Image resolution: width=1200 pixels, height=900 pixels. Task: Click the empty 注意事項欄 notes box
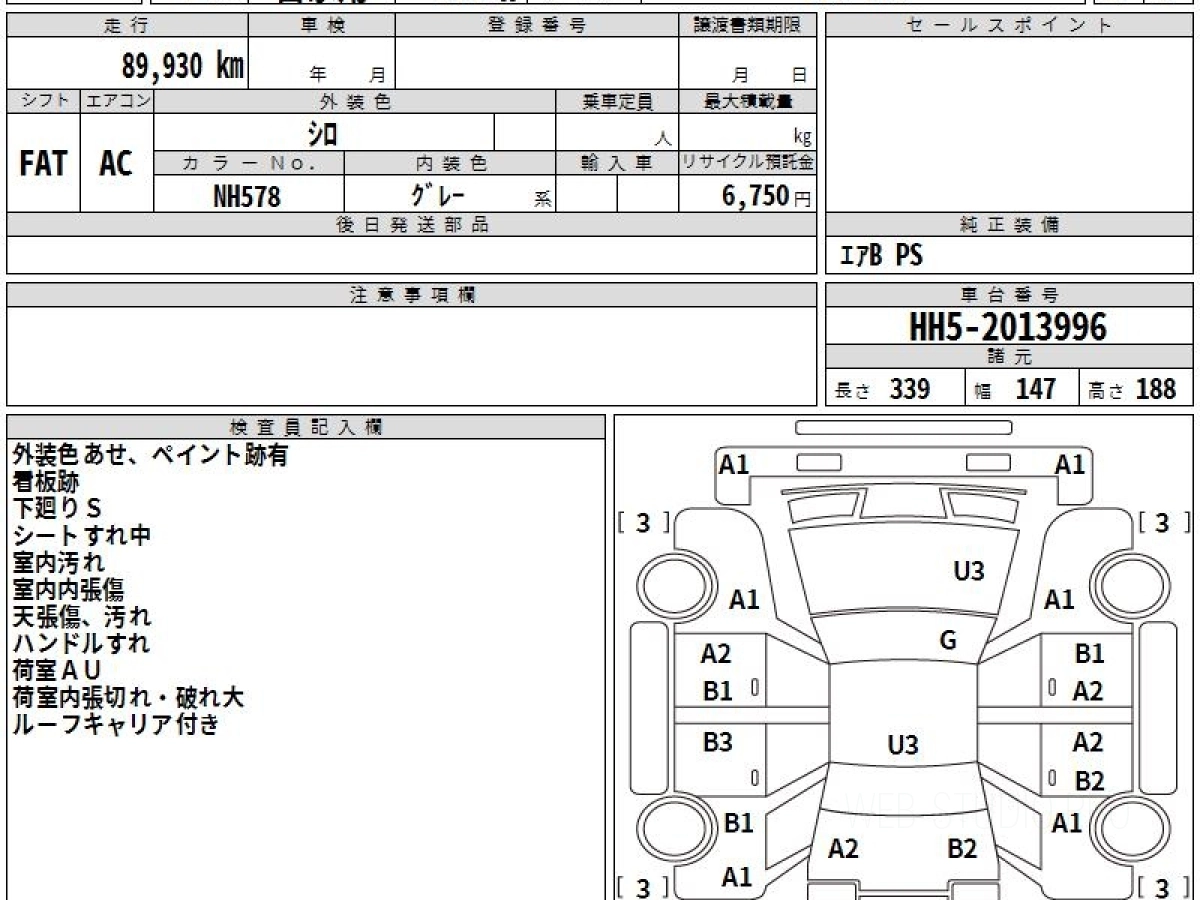coord(411,355)
